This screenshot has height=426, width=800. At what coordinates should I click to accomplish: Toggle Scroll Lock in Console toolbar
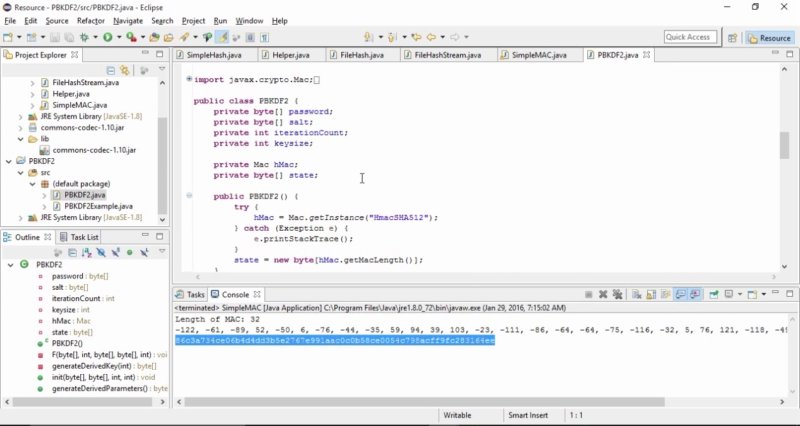pyautogui.click(x=651, y=294)
